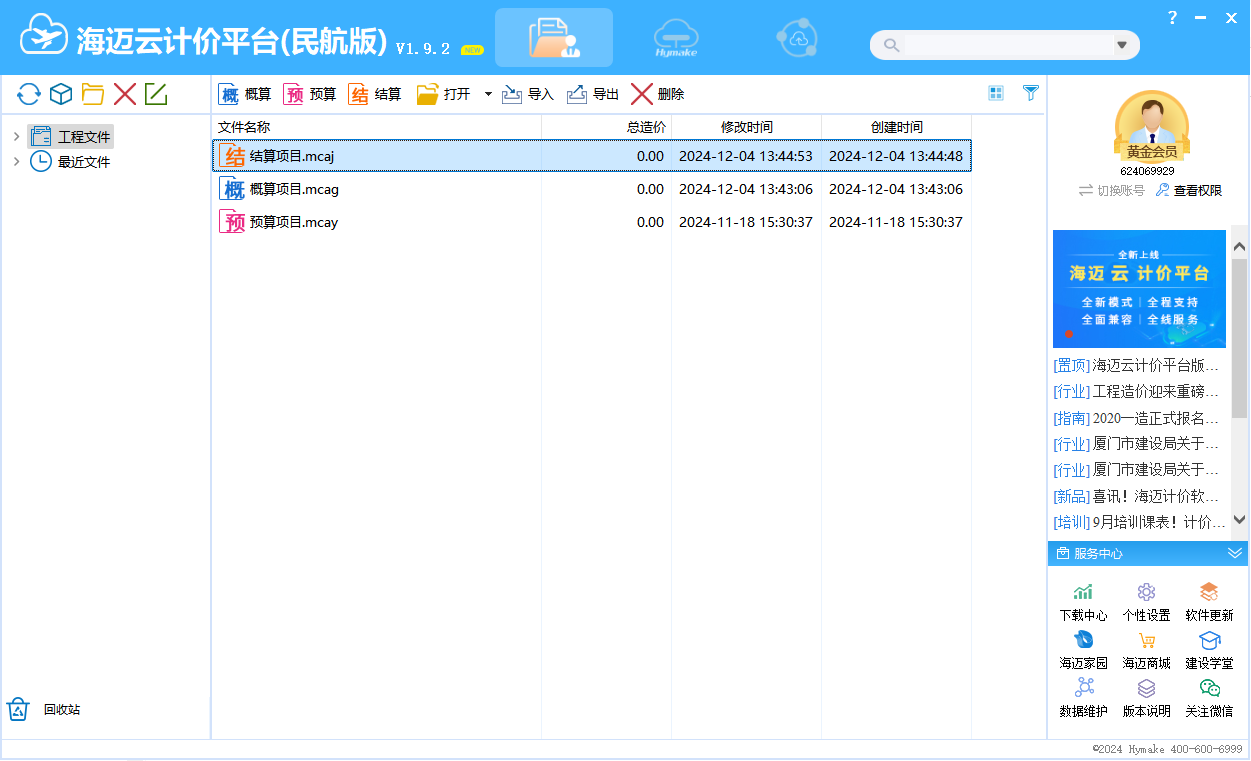Open news item [行业]工程造价迎来重磅
This screenshot has height=761, width=1251.
click(x=1136, y=391)
